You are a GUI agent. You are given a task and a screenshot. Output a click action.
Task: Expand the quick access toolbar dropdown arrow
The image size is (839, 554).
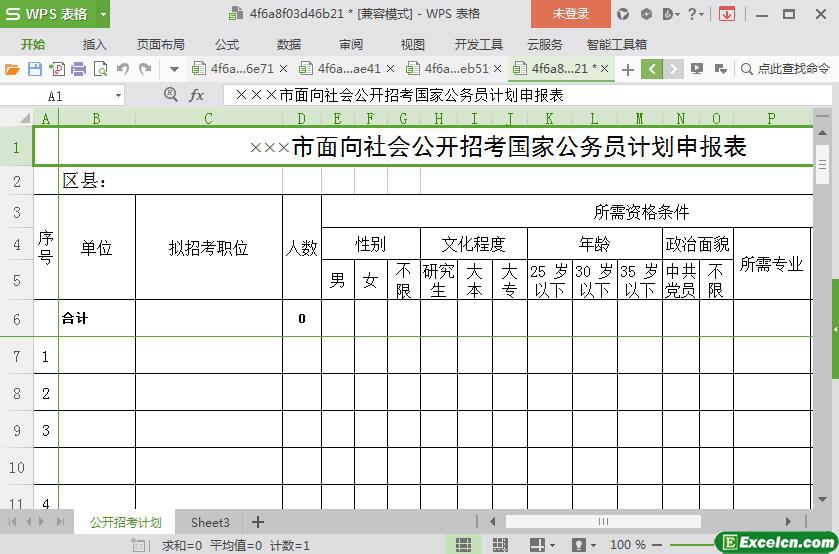point(174,69)
